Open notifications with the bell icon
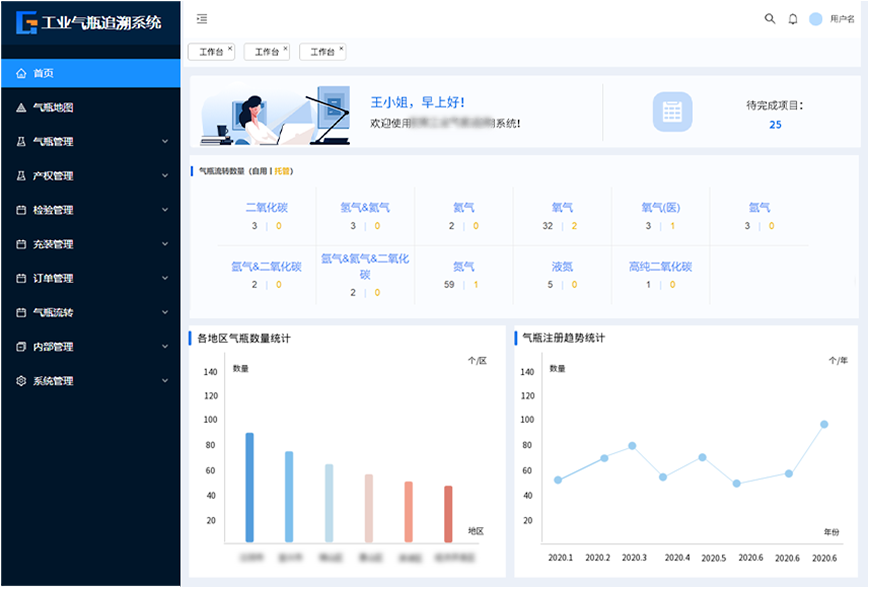 [x=793, y=19]
